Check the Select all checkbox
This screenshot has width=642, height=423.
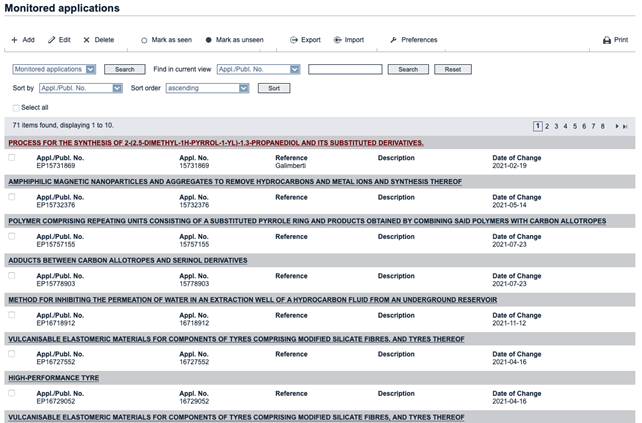[x=15, y=107]
